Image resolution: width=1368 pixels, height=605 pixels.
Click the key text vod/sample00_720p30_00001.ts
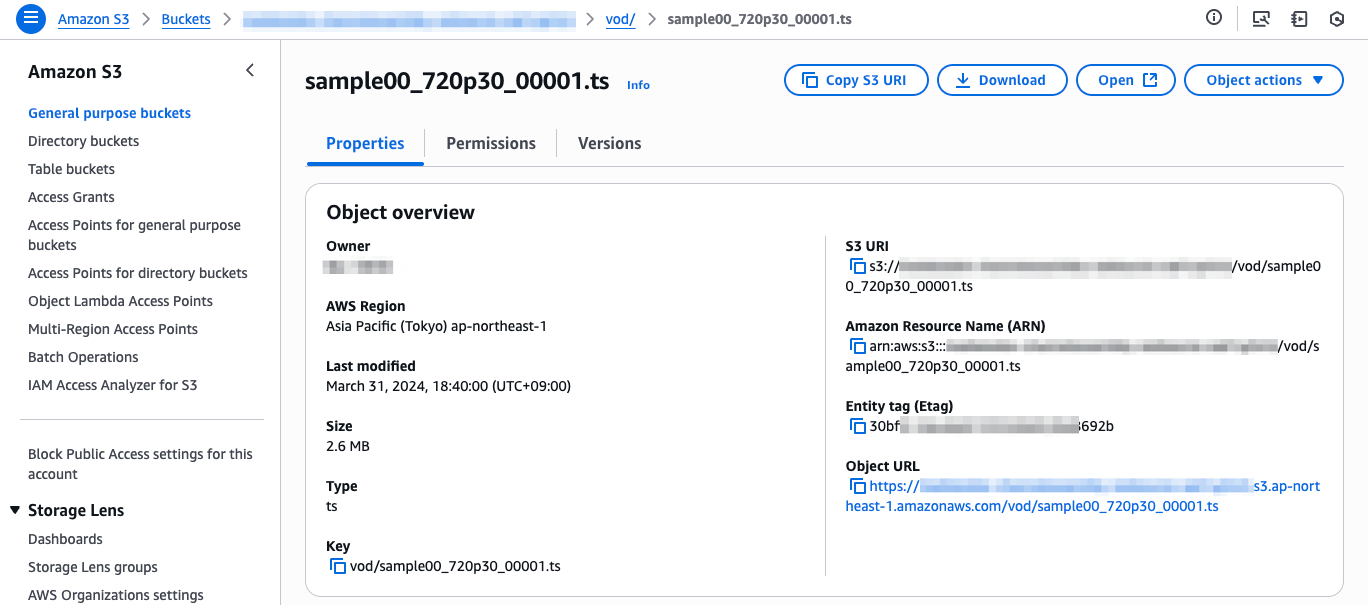coord(455,566)
